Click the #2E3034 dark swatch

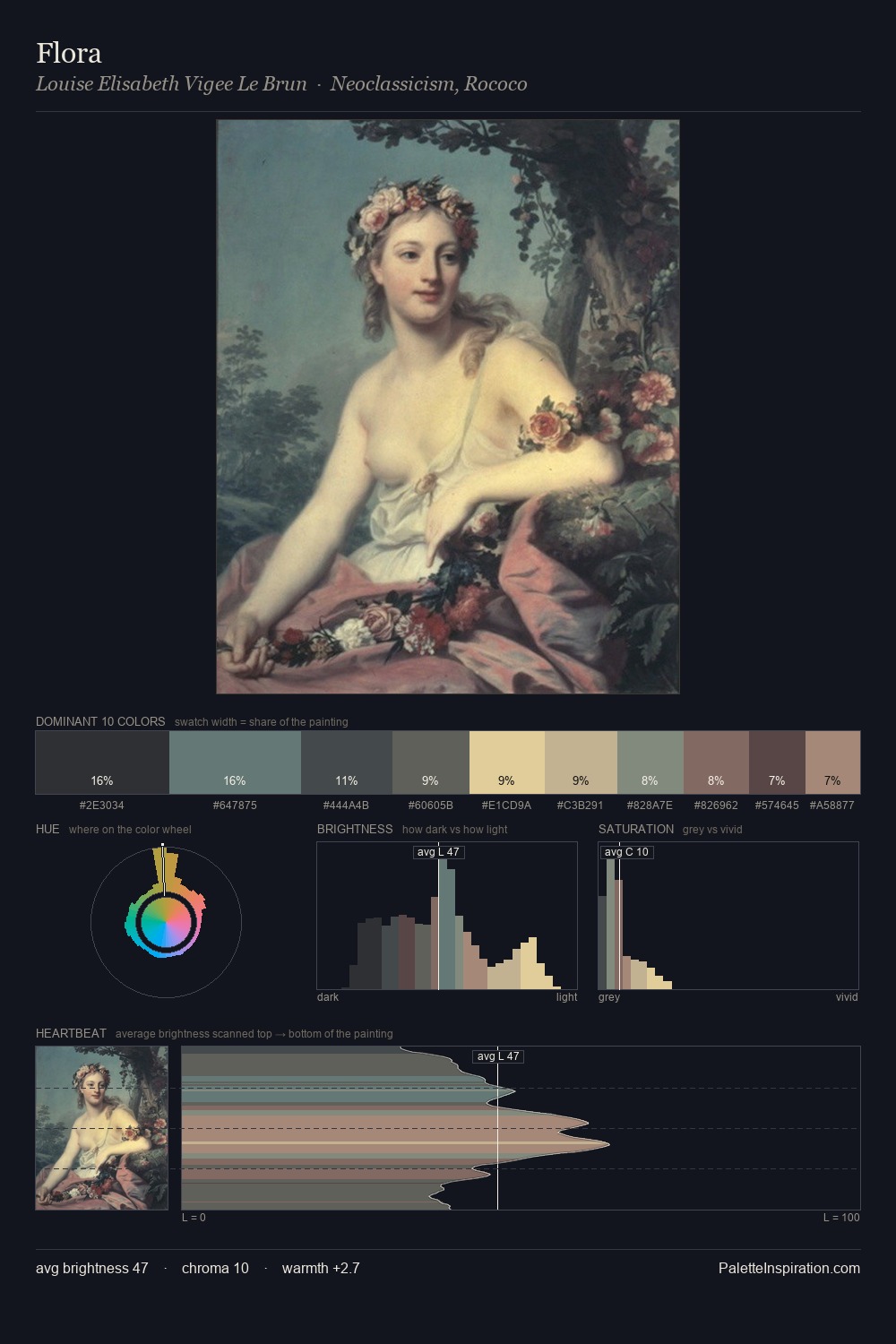(102, 762)
